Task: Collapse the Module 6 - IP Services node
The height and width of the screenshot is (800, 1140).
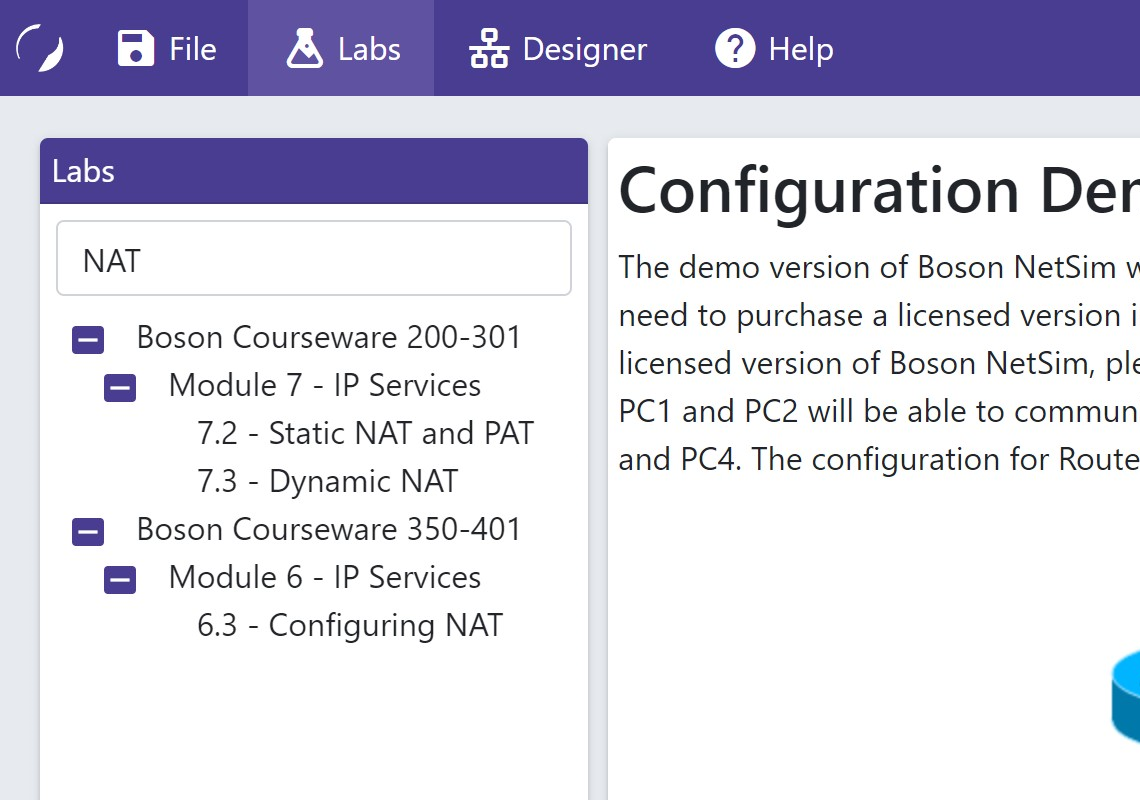Action: tap(120, 581)
